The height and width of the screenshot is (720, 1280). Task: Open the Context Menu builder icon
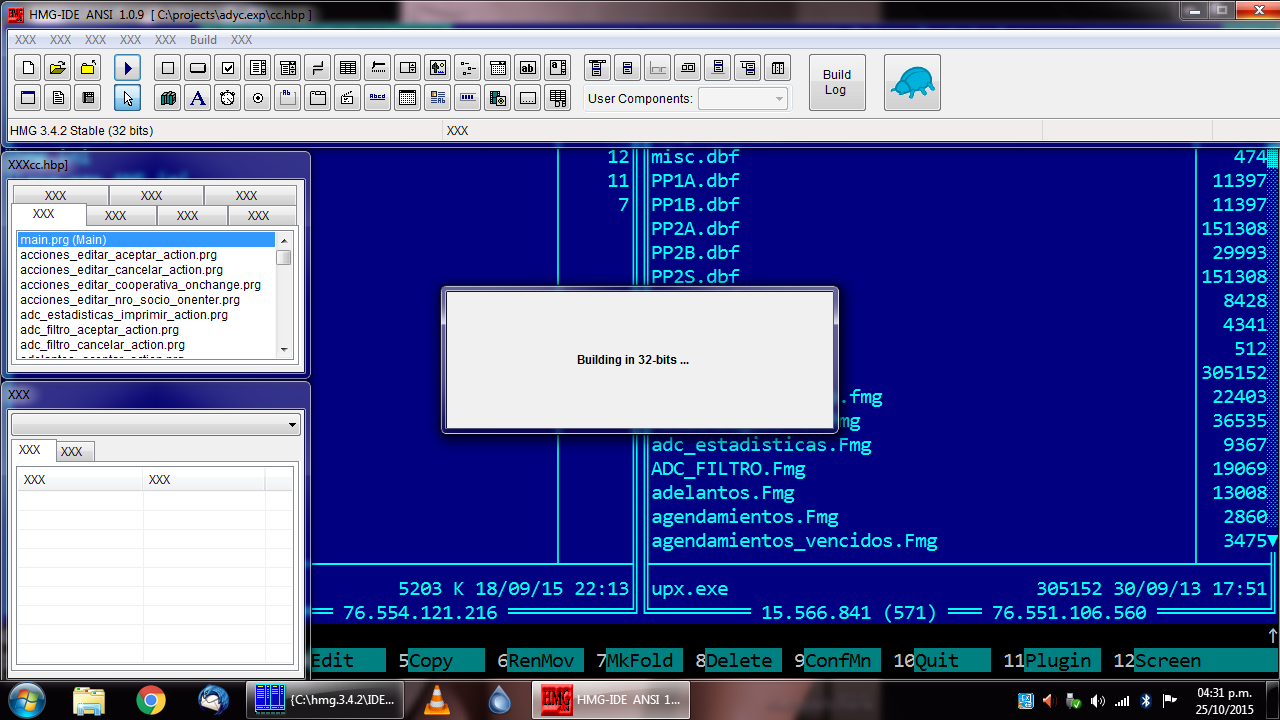(628, 68)
